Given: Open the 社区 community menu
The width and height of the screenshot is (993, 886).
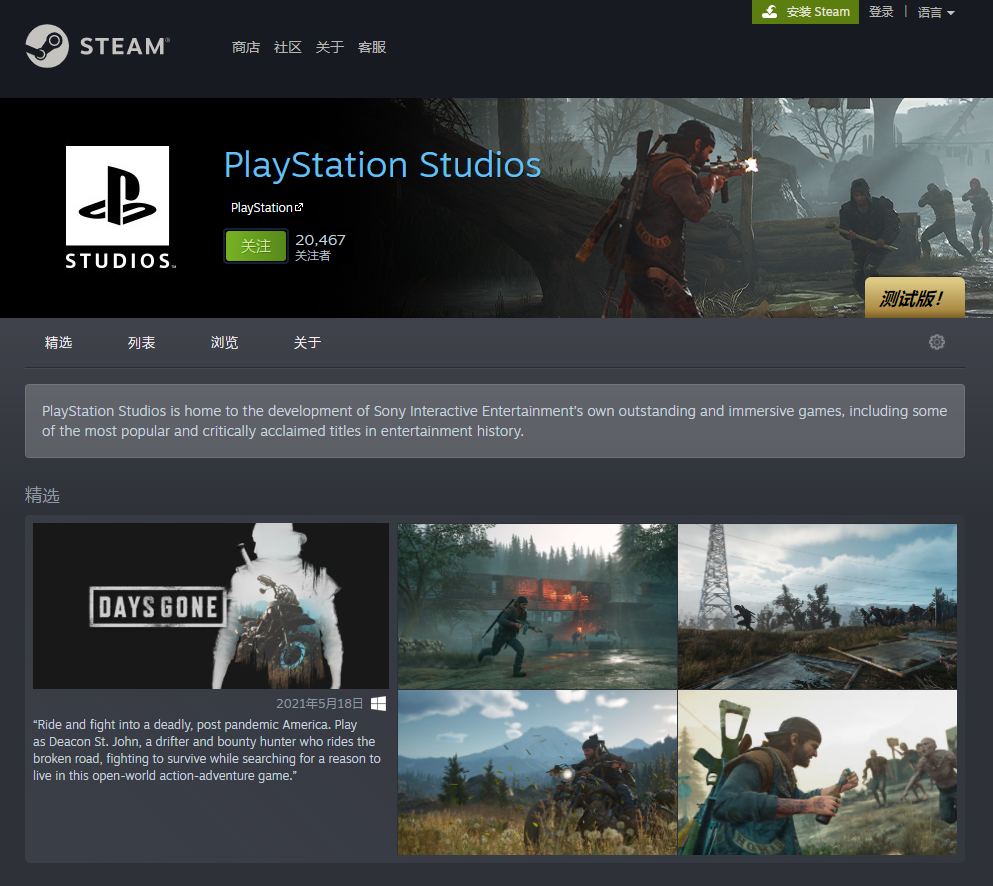Looking at the screenshot, I should [x=288, y=47].
